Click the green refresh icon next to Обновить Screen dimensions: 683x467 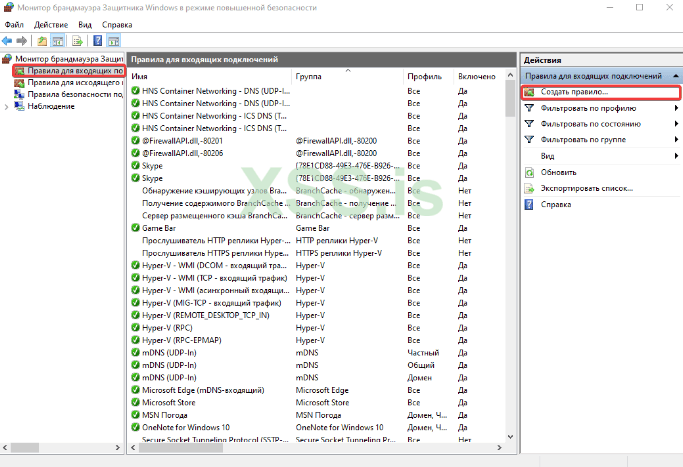coord(529,173)
